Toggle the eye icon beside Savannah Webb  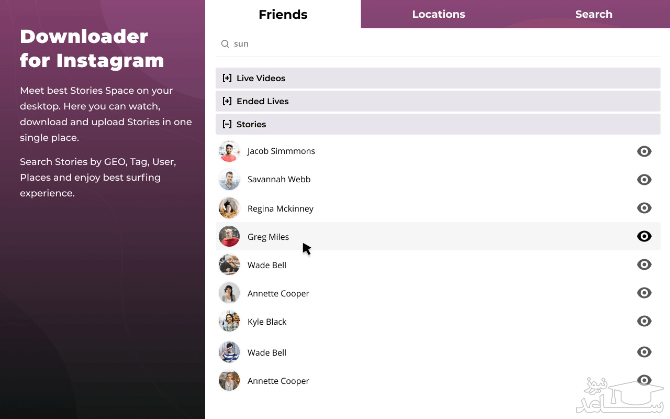644,180
